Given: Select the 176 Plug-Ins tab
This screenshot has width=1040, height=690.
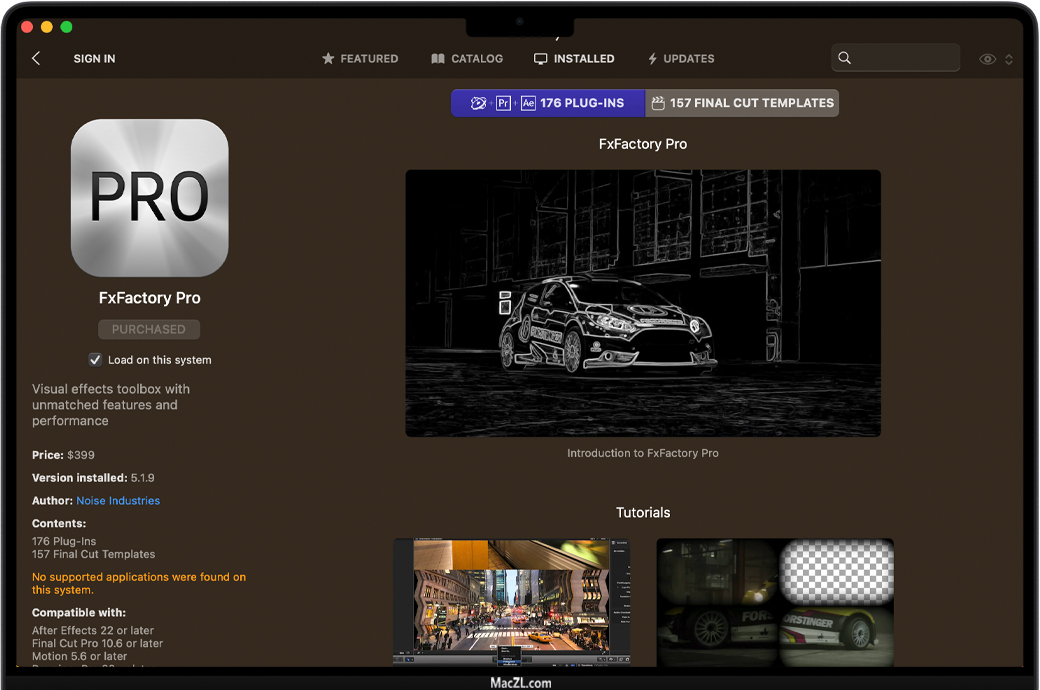Looking at the screenshot, I should (x=581, y=103).
